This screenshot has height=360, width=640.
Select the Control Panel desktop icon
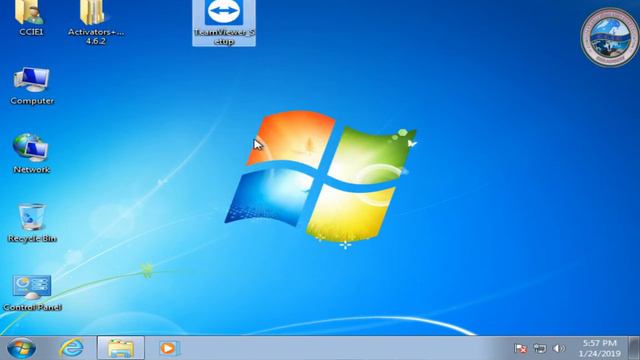[x=32, y=292]
